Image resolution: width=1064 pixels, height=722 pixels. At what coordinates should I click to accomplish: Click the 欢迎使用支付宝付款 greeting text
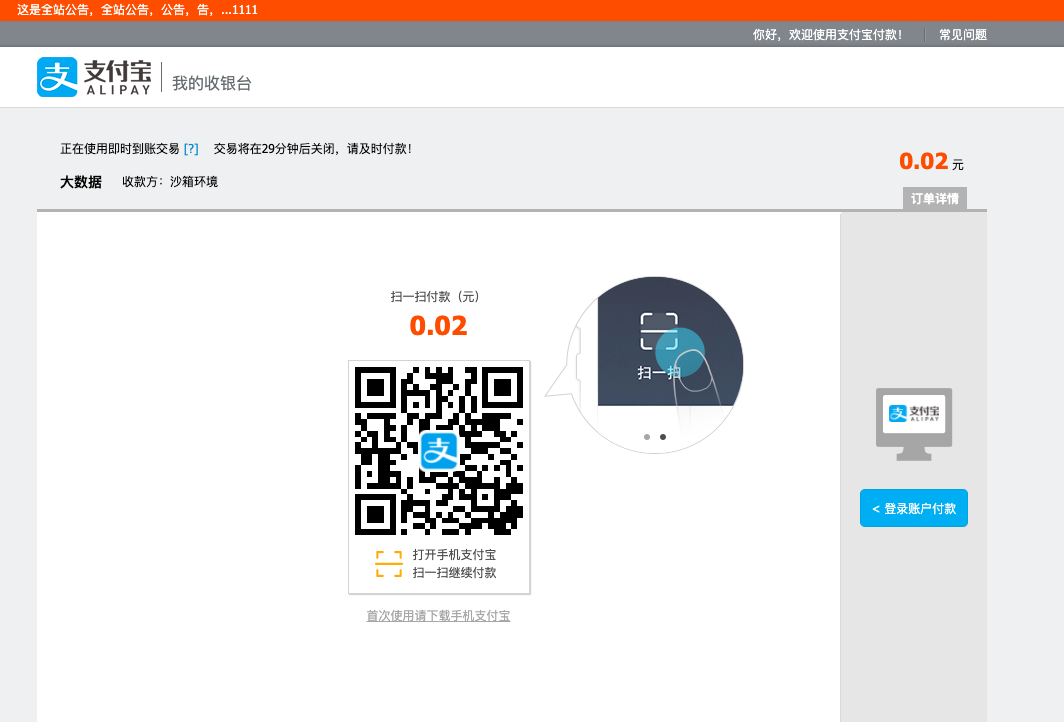tap(827, 34)
